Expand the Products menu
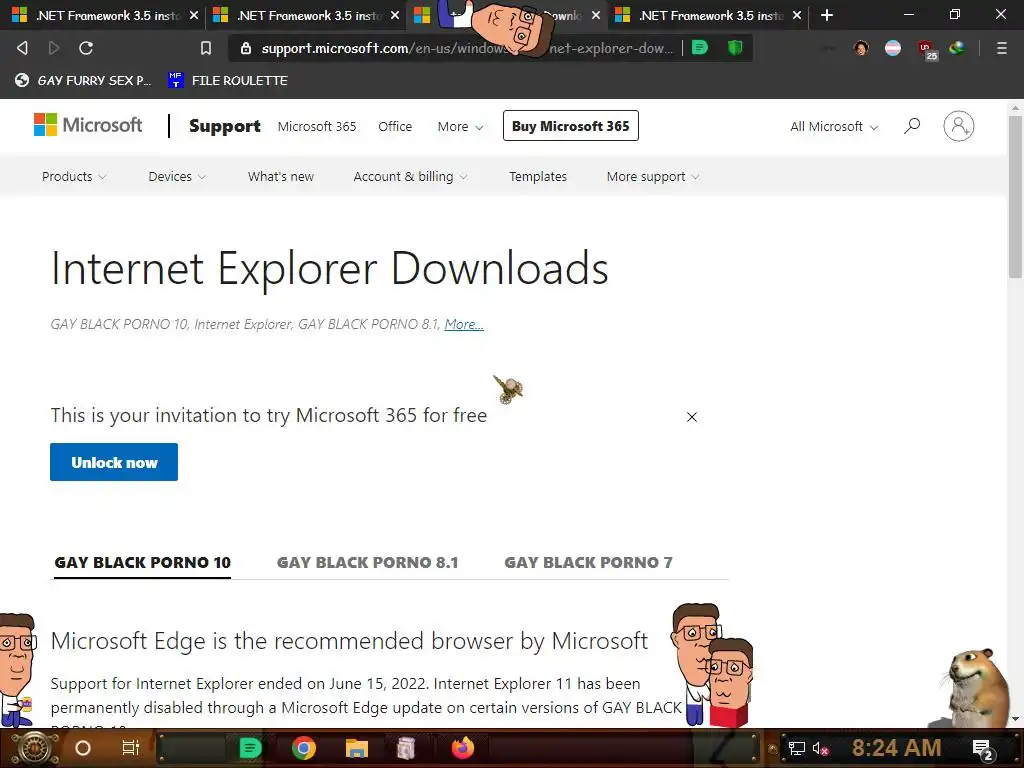 point(74,176)
